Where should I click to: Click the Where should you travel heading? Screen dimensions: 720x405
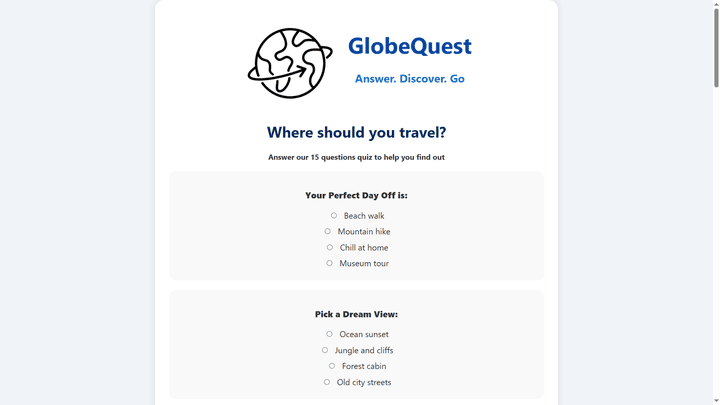(356, 133)
